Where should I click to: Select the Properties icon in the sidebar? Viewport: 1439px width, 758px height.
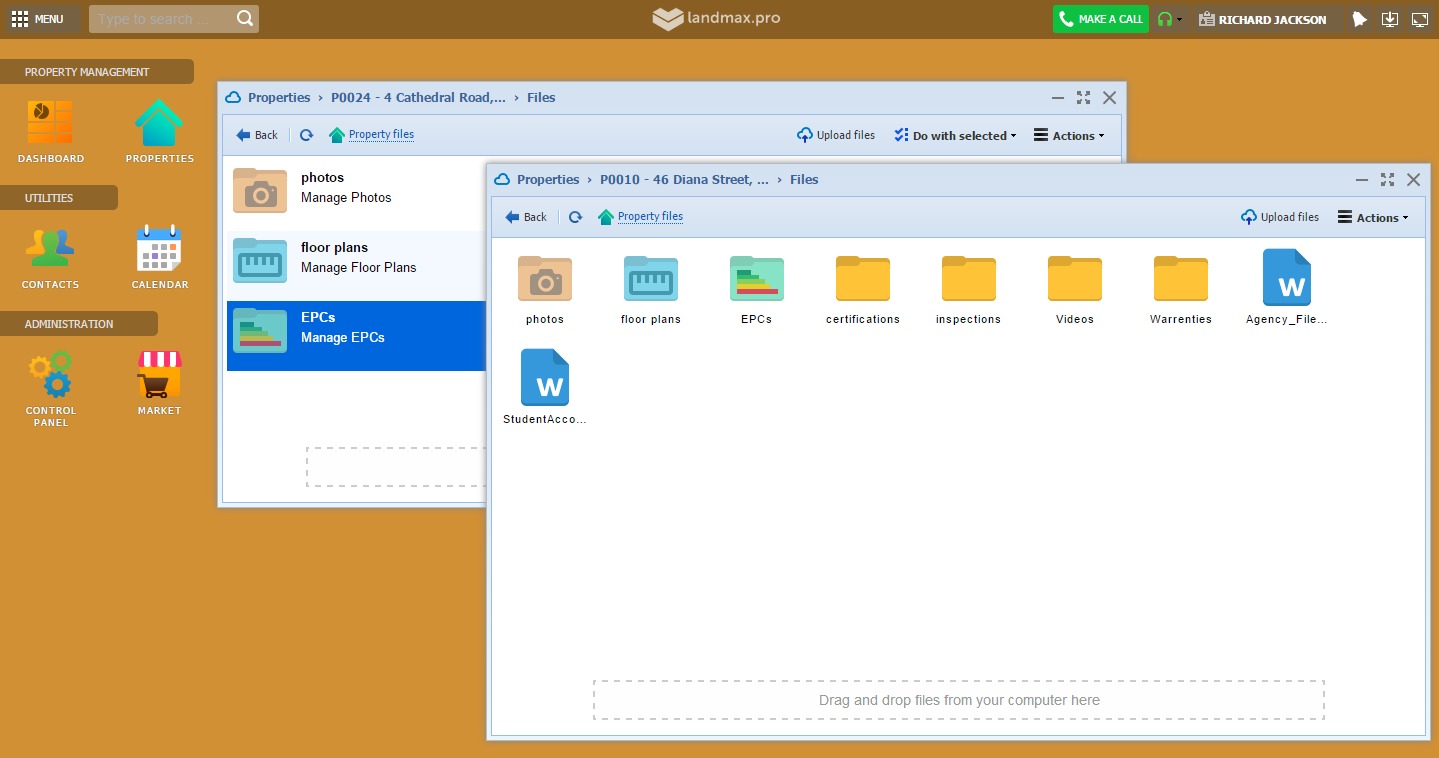[159, 128]
